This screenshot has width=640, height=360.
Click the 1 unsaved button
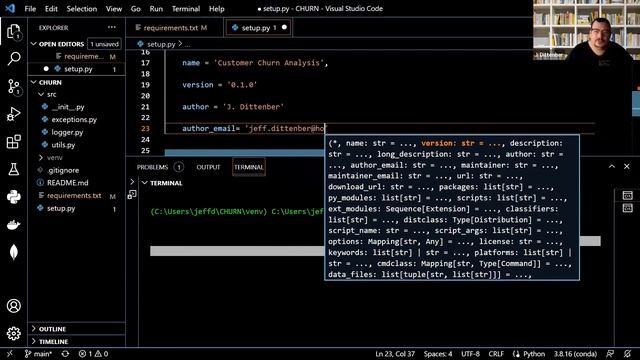click(x=104, y=44)
